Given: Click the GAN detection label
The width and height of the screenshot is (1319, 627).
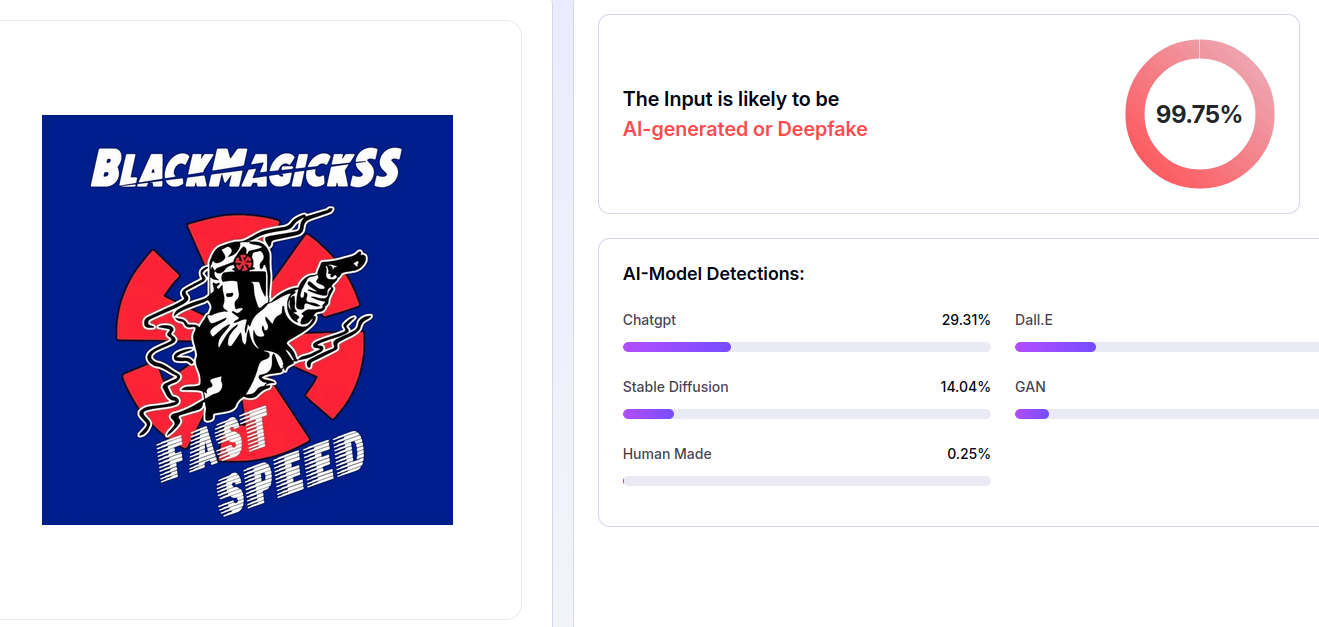Looking at the screenshot, I should click(1030, 387).
